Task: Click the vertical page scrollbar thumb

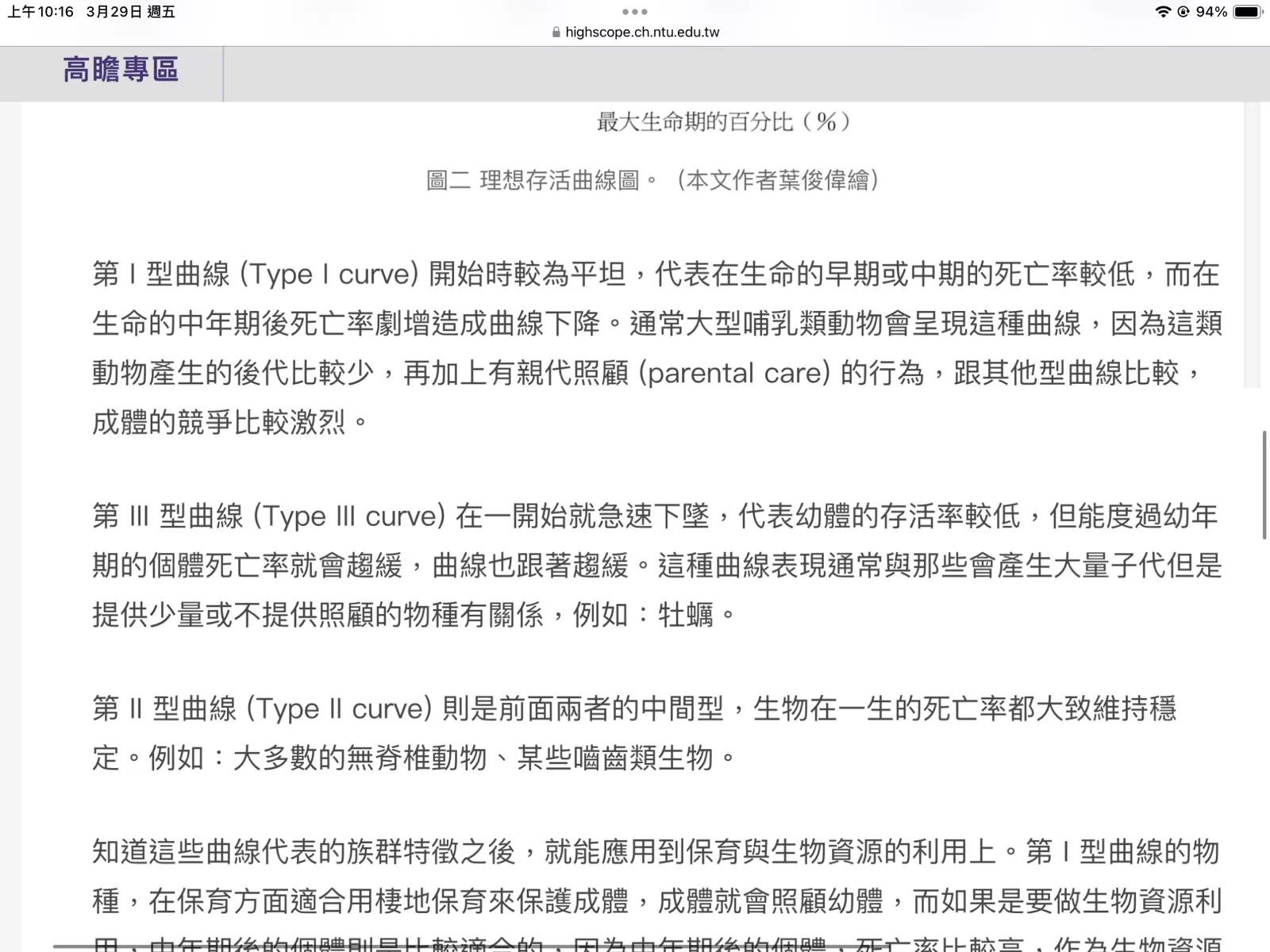Action: [1264, 485]
